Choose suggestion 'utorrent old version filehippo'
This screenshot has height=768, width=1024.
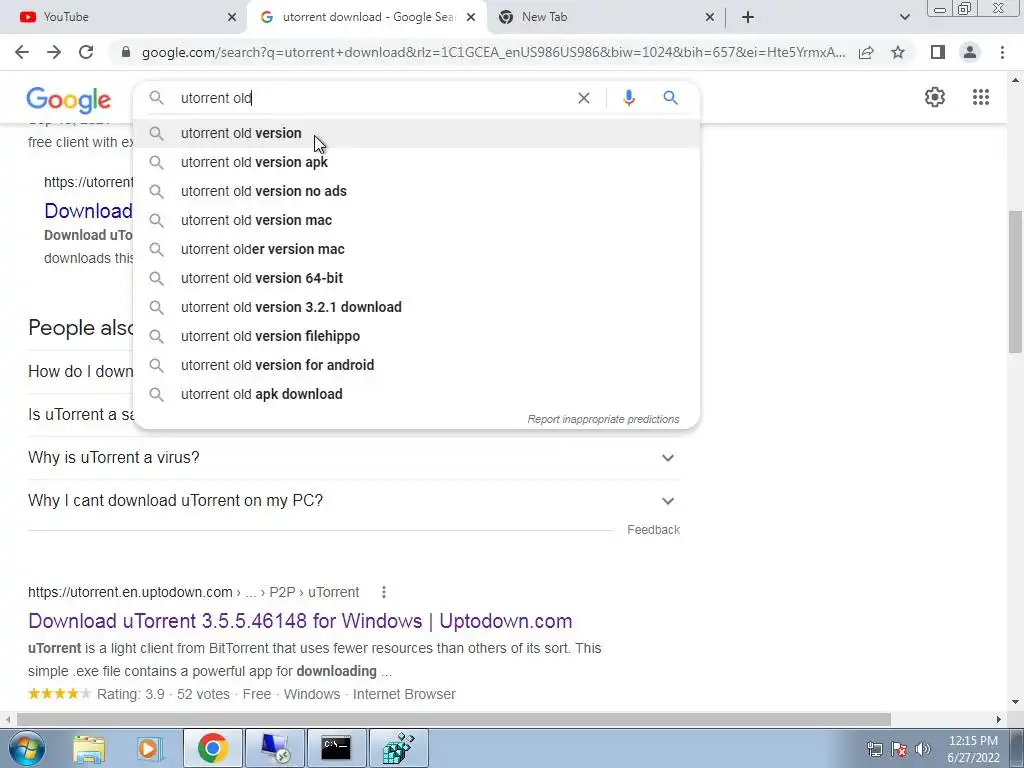click(417, 336)
